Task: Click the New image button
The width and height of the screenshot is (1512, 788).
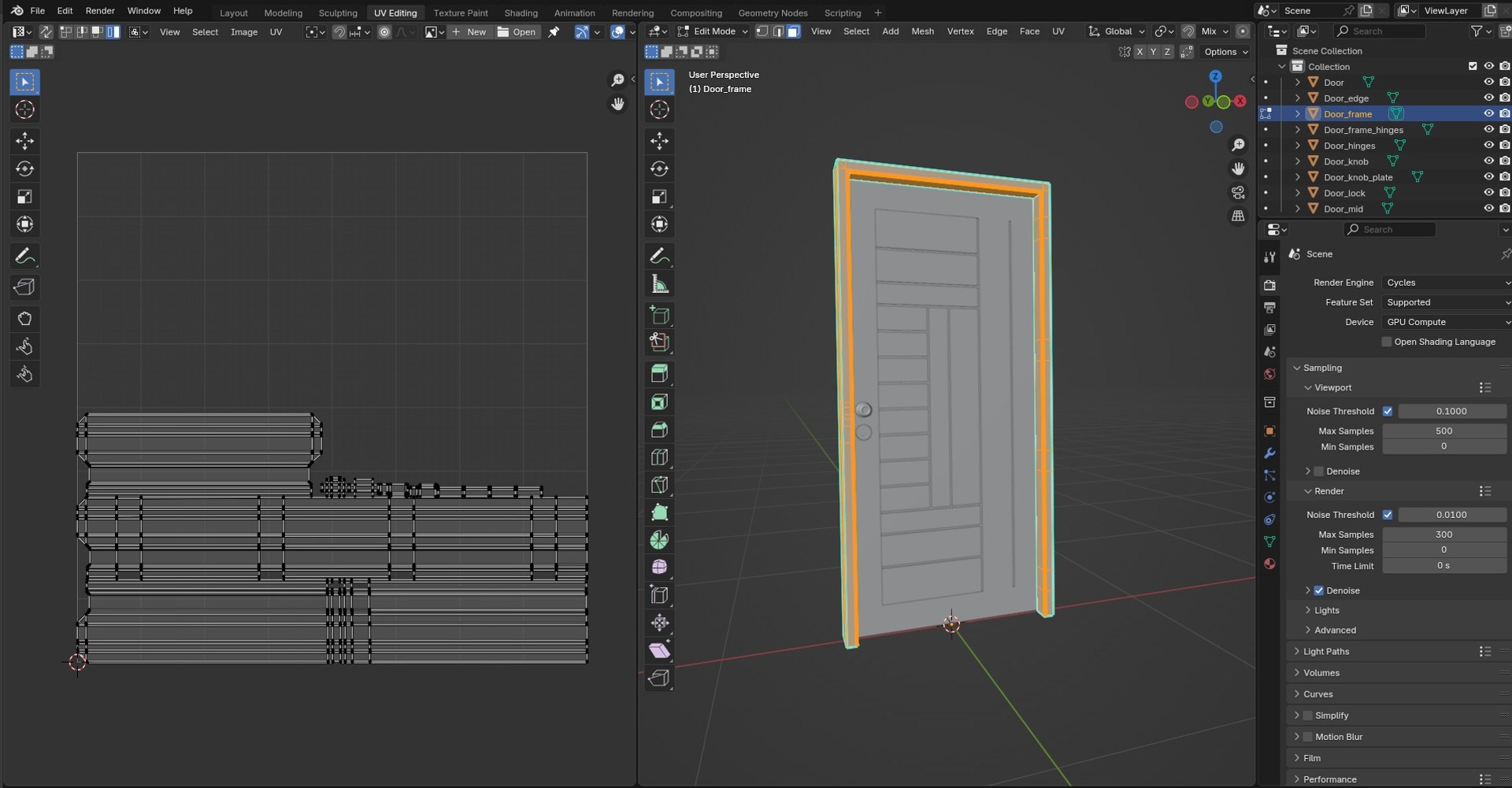Action: (469, 32)
